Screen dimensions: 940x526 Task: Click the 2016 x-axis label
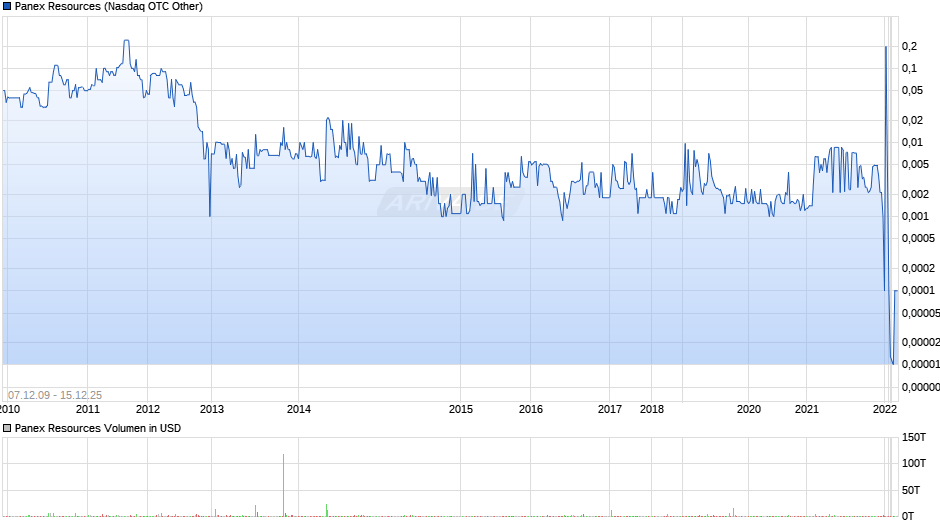pos(531,409)
